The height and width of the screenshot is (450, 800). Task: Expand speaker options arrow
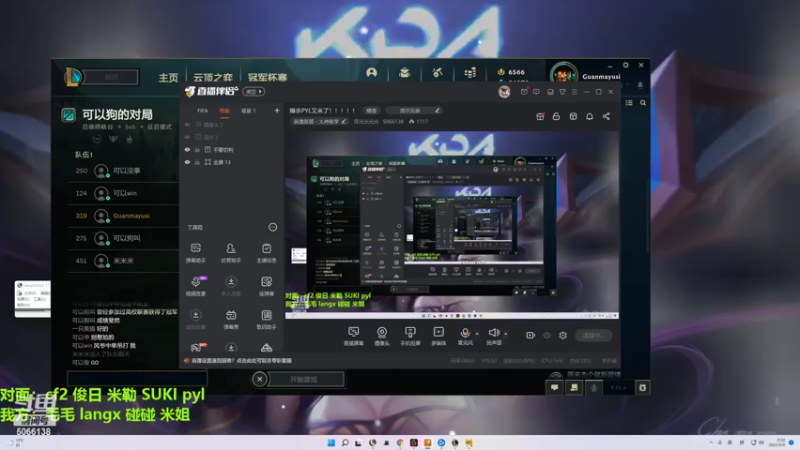506,334
